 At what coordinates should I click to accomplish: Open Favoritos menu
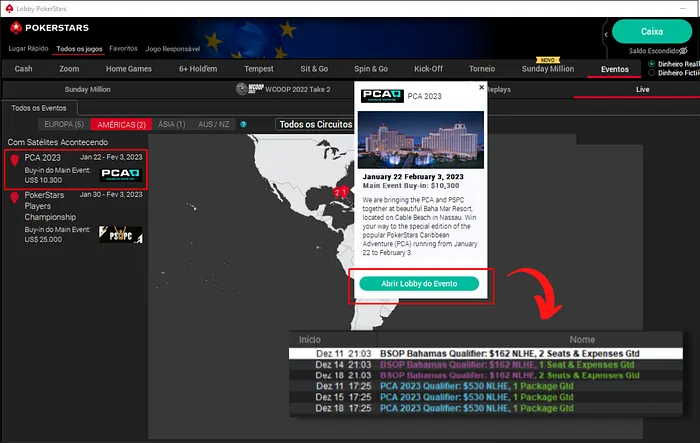tap(123, 48)
